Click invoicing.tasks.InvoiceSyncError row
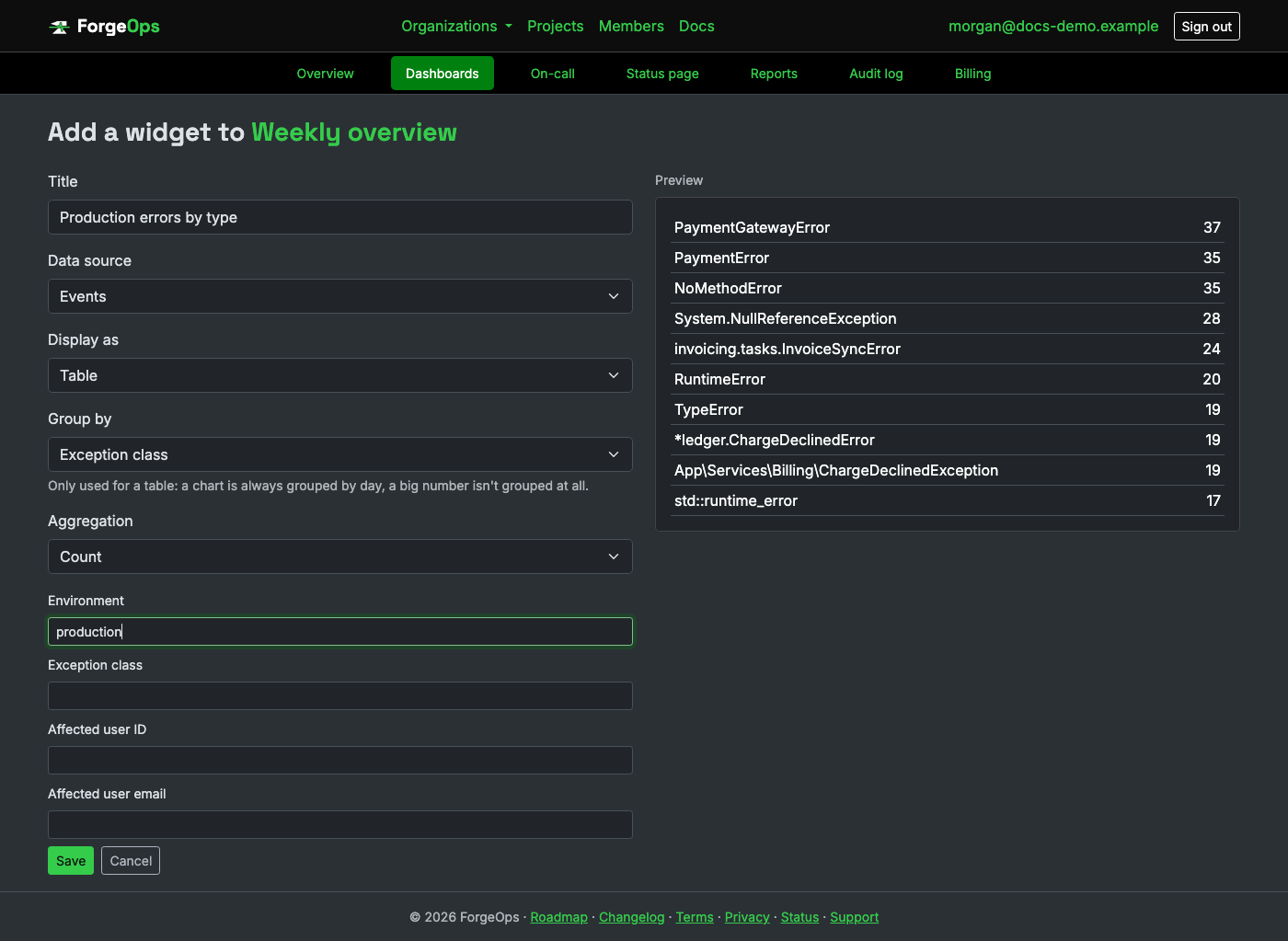This screenshot has height=941, width=1288. click(948, 349)
